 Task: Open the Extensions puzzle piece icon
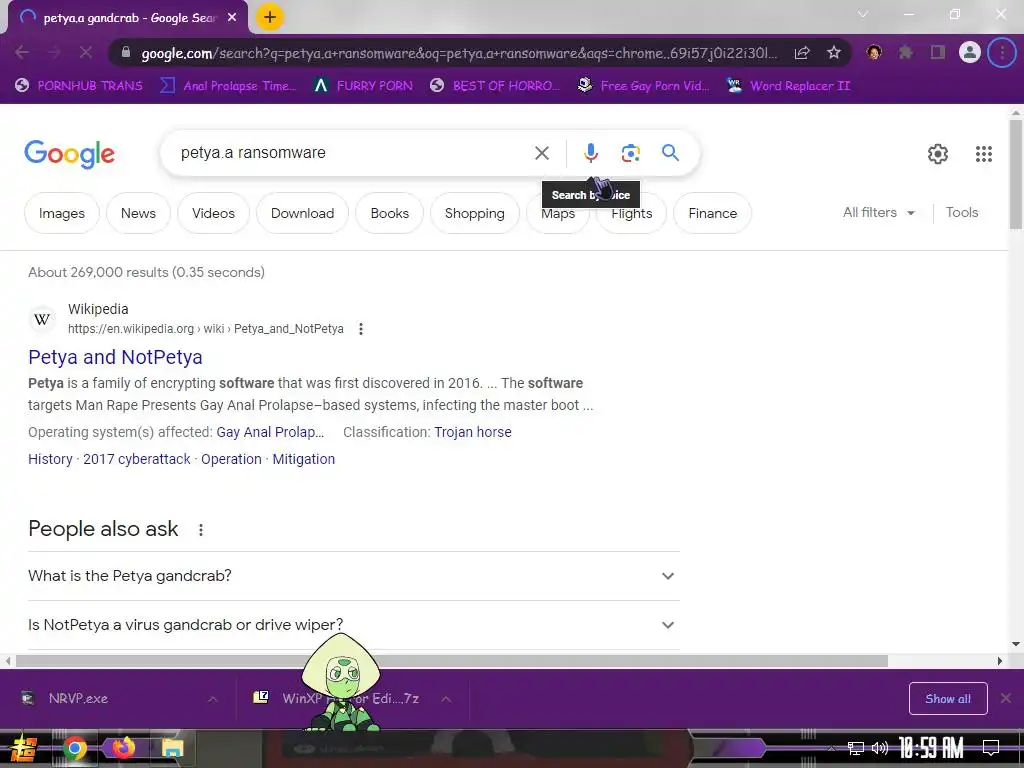tap(905, 52)
